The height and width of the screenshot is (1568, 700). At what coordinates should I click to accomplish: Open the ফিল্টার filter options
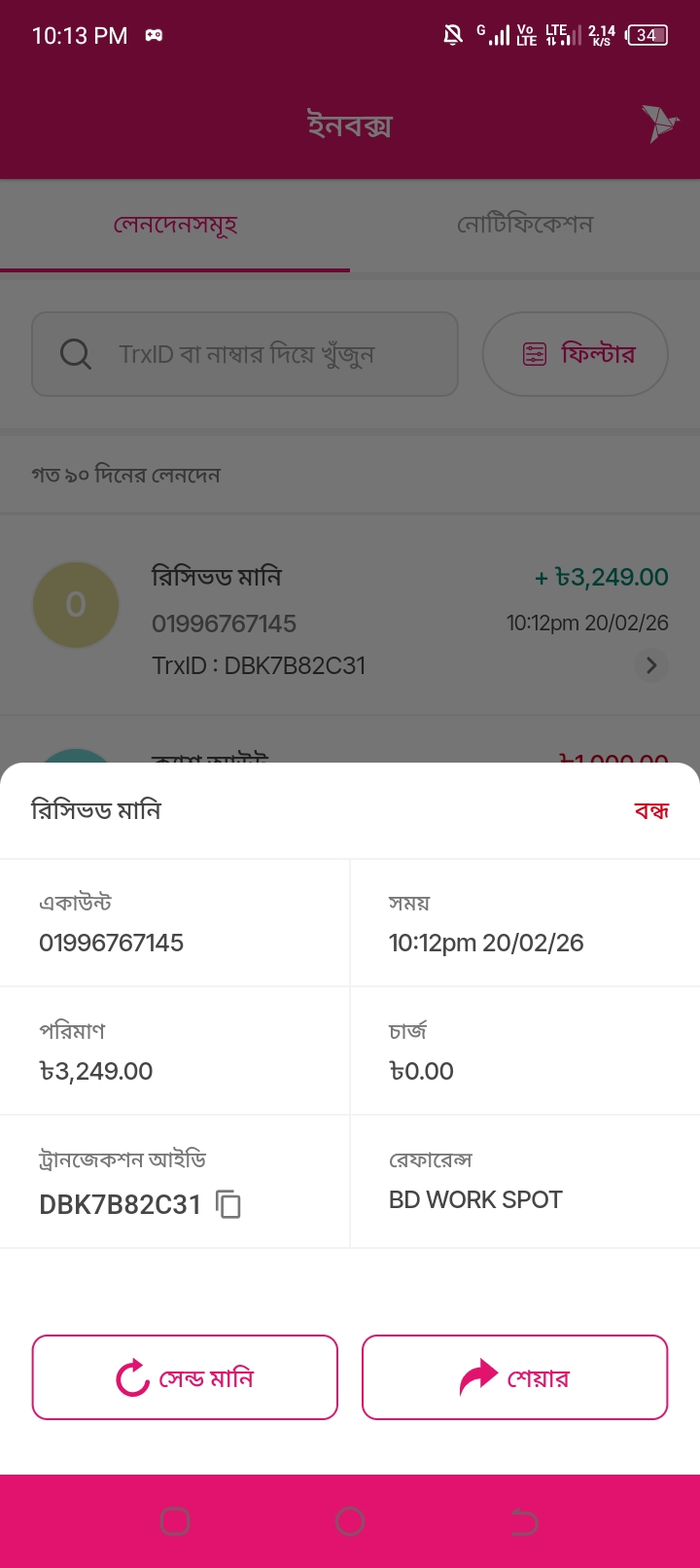point(576,354)
